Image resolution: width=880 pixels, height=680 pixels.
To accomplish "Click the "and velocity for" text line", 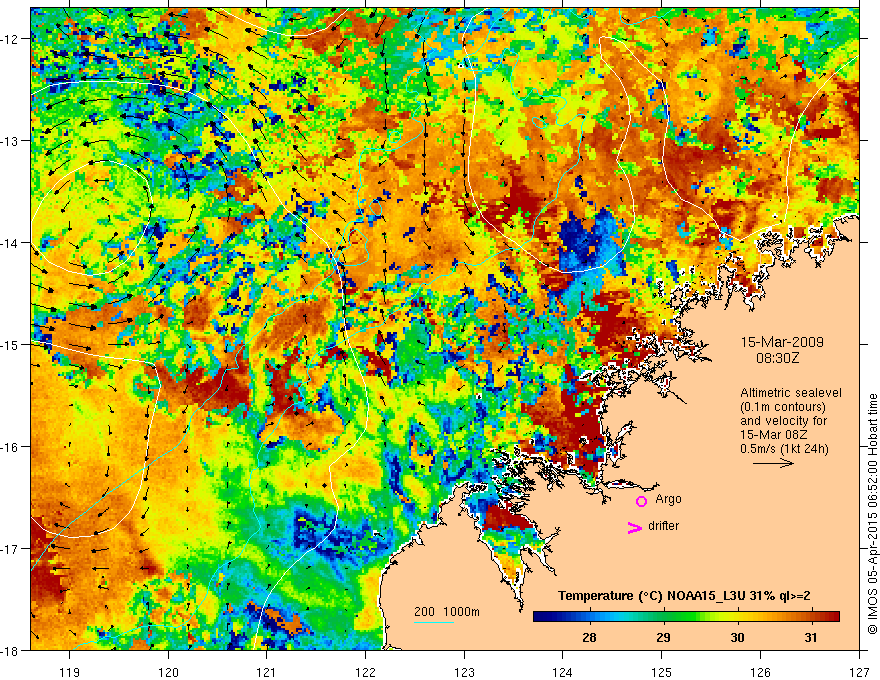I will tap(783, 421).
